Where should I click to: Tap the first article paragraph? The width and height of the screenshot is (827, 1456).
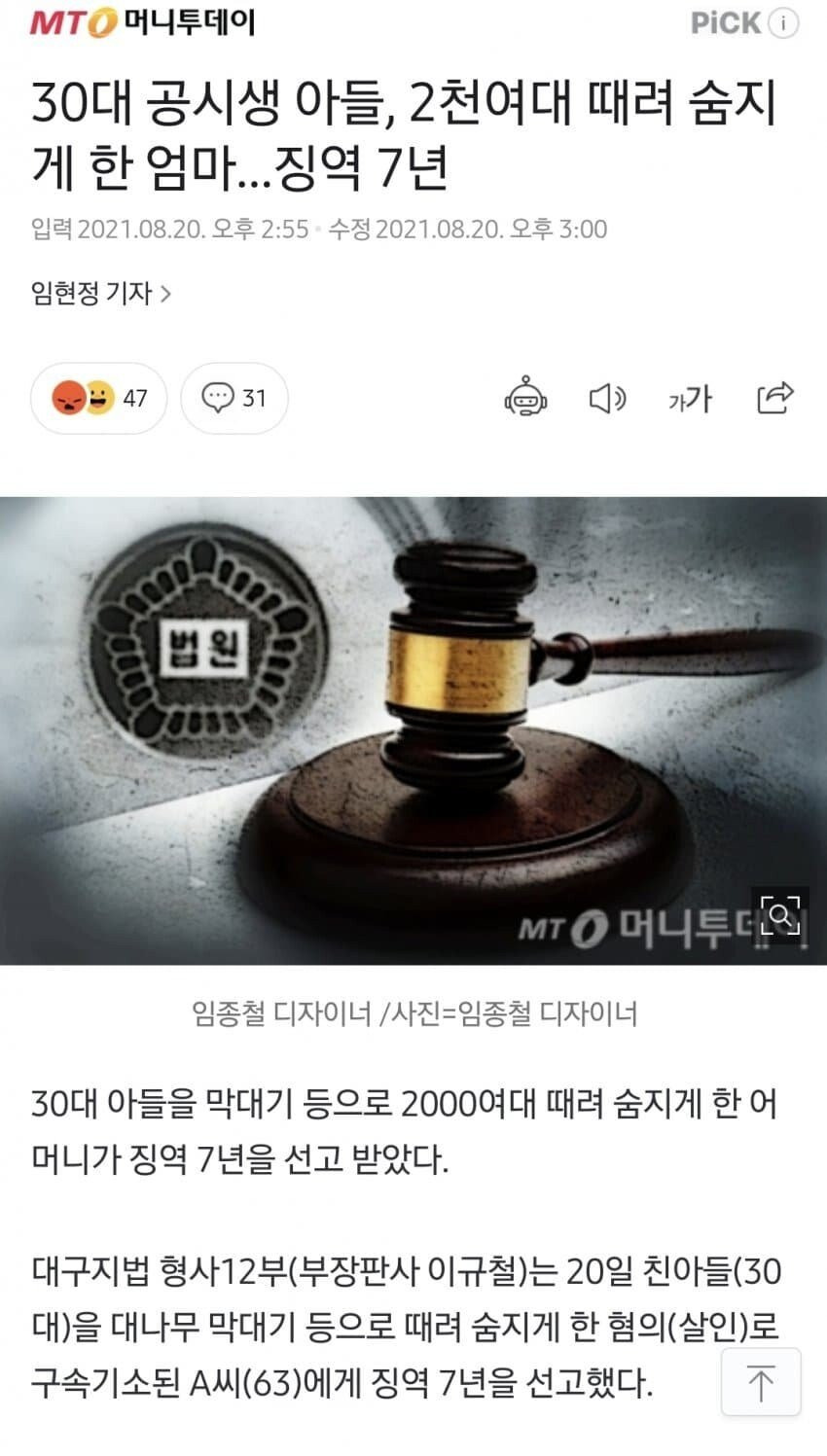tap(405, 1131)
